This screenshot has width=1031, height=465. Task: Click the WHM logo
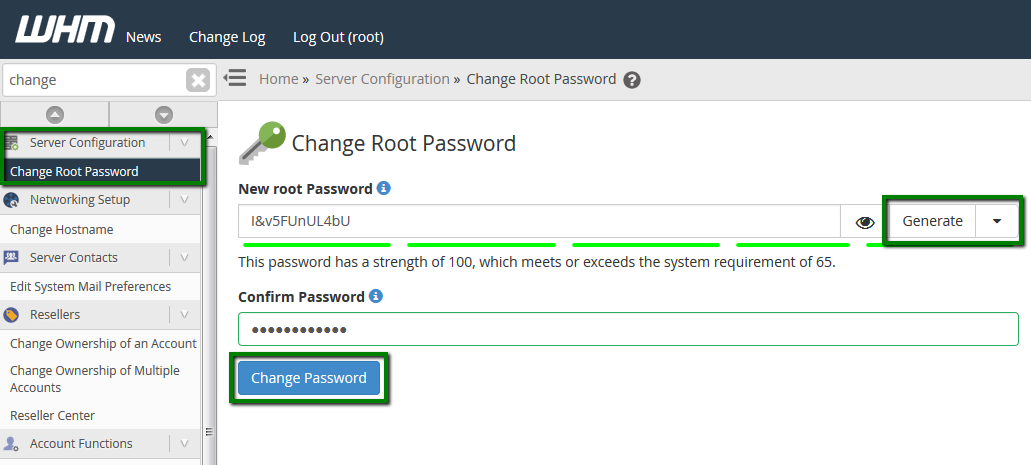tap(64, 30)
